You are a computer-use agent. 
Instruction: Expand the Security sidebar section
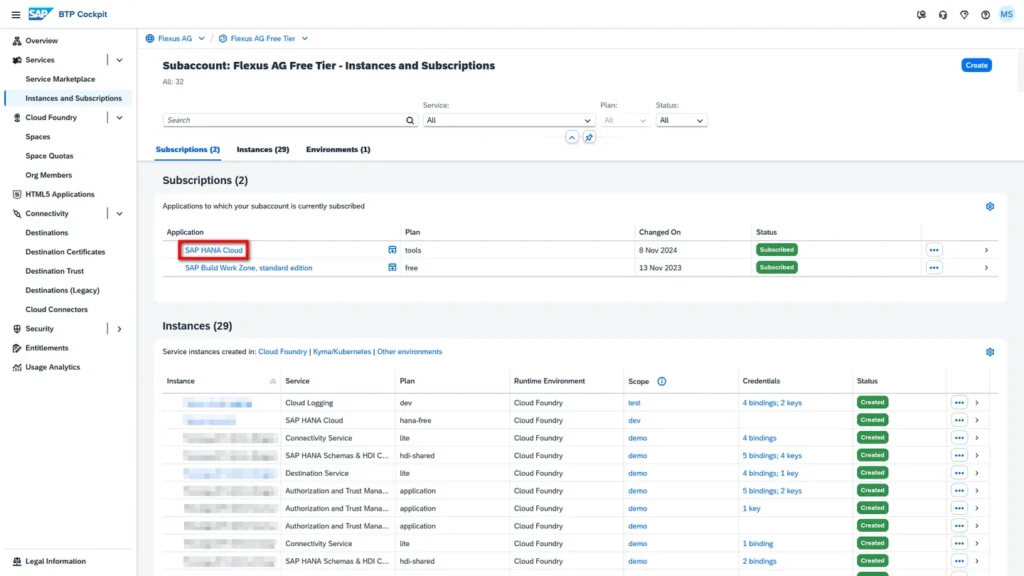[x=119, y=329]
